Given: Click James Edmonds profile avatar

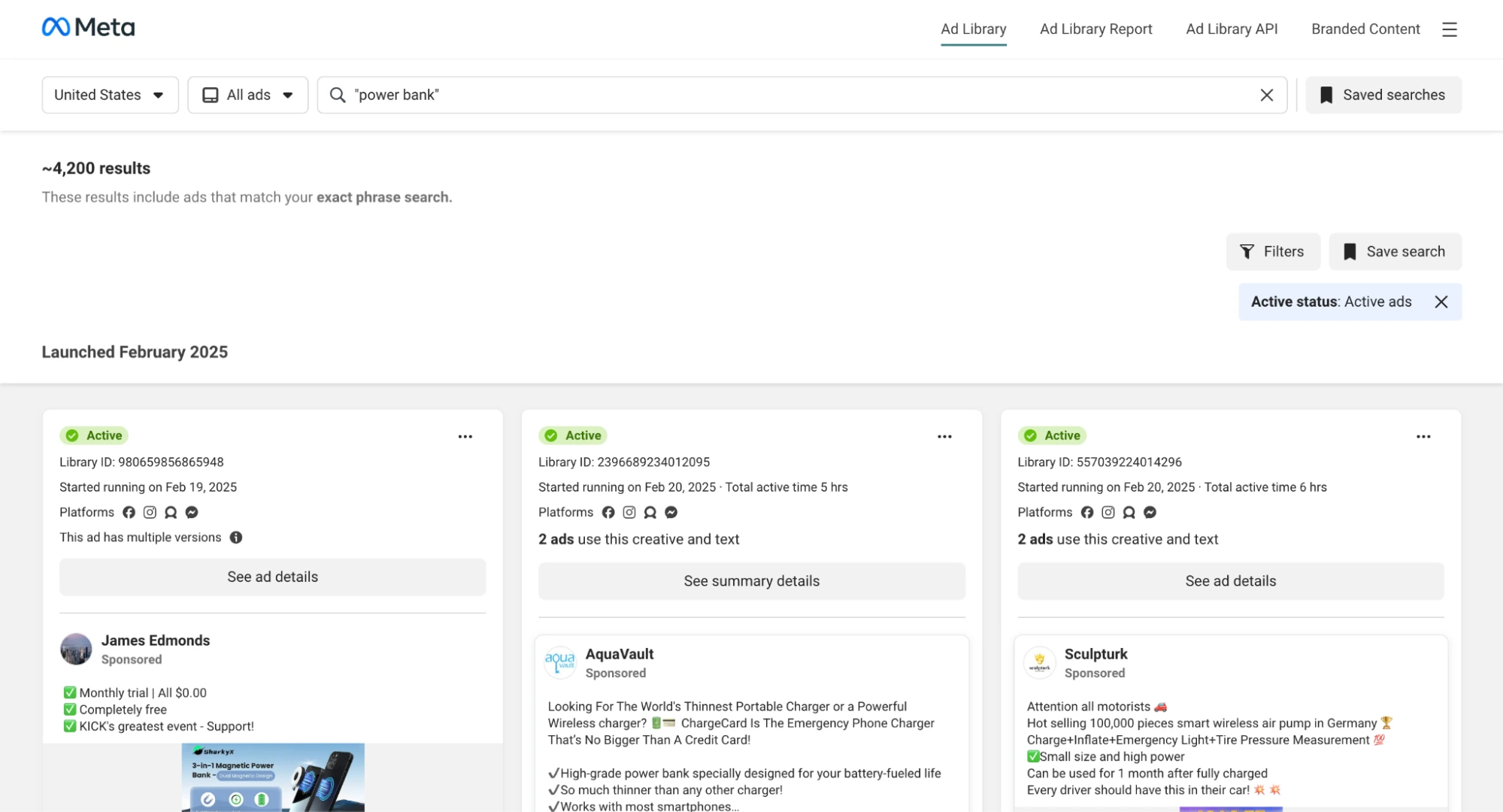Looking at the screenshot, I should [x=76, y=649].
